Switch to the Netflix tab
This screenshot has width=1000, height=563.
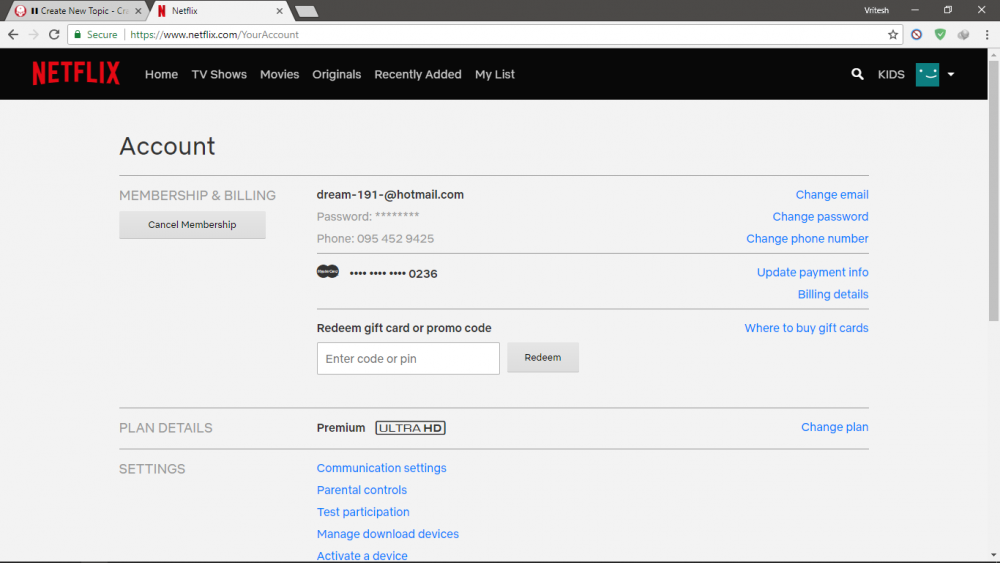click(220, 11)
